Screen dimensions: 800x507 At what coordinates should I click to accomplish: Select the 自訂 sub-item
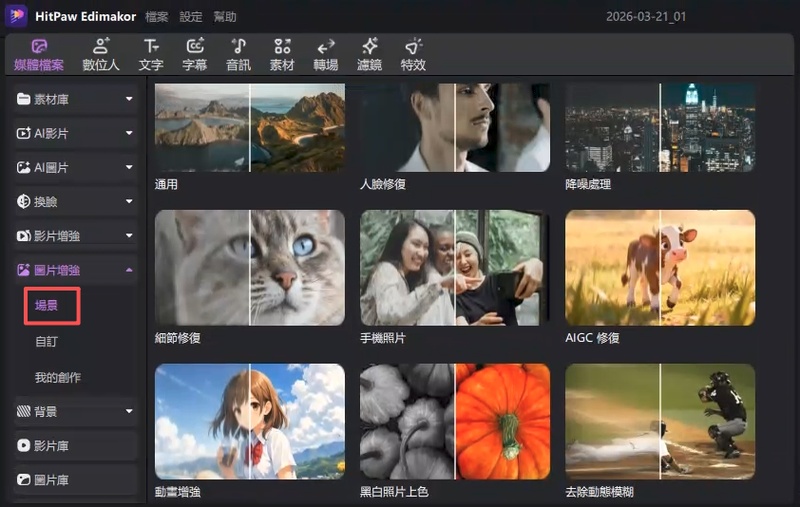tap(46, 341)
